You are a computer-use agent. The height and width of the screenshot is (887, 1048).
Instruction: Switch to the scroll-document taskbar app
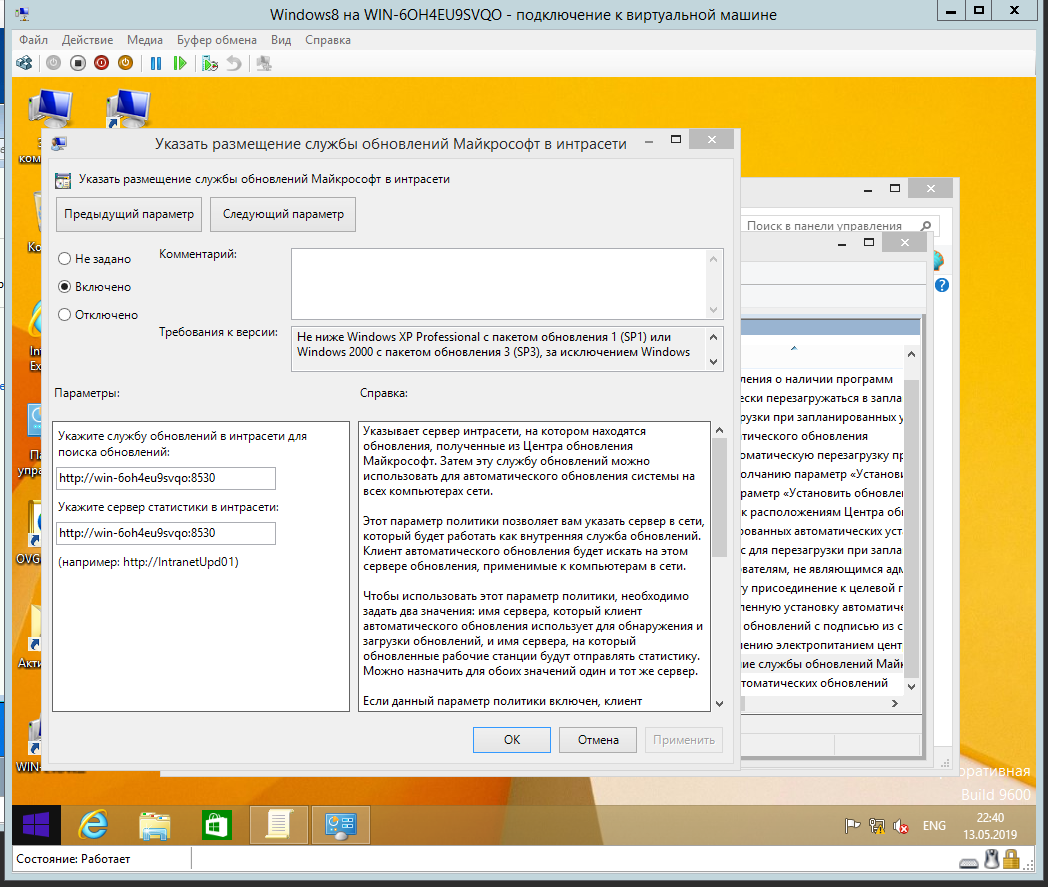(x=279, y=826)
